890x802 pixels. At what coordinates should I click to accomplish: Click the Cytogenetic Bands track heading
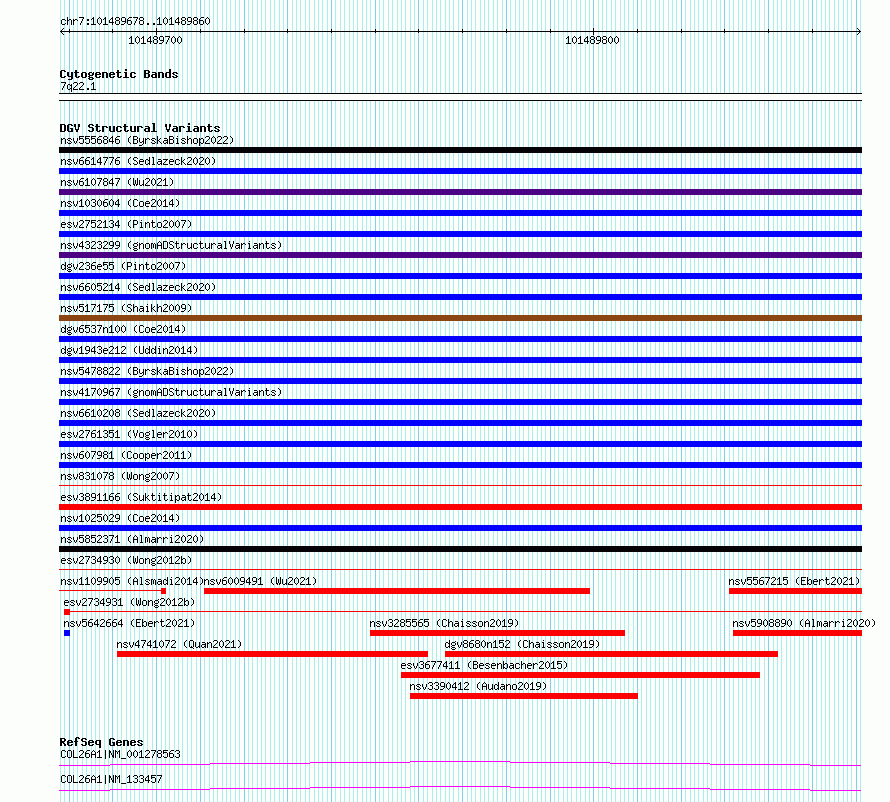pyautogui.click(x=119, y=74)
